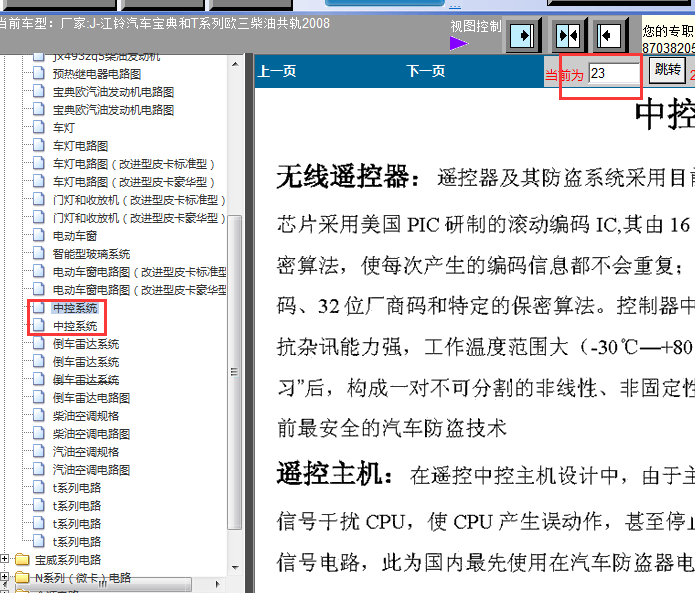Open the 柴油空调规格 item
The width and height of the screenshot is (695, 593).
[86, 416]
